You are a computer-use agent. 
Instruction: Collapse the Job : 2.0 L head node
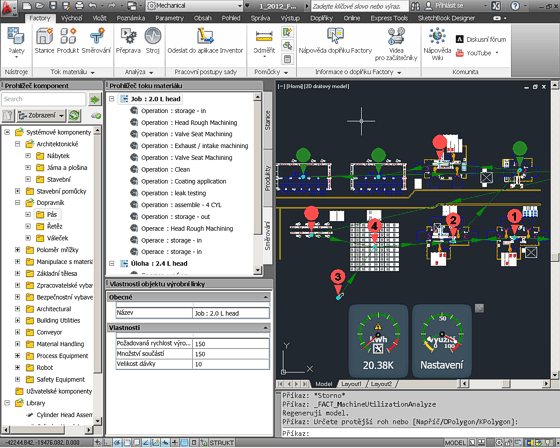[x=112, y=99]
